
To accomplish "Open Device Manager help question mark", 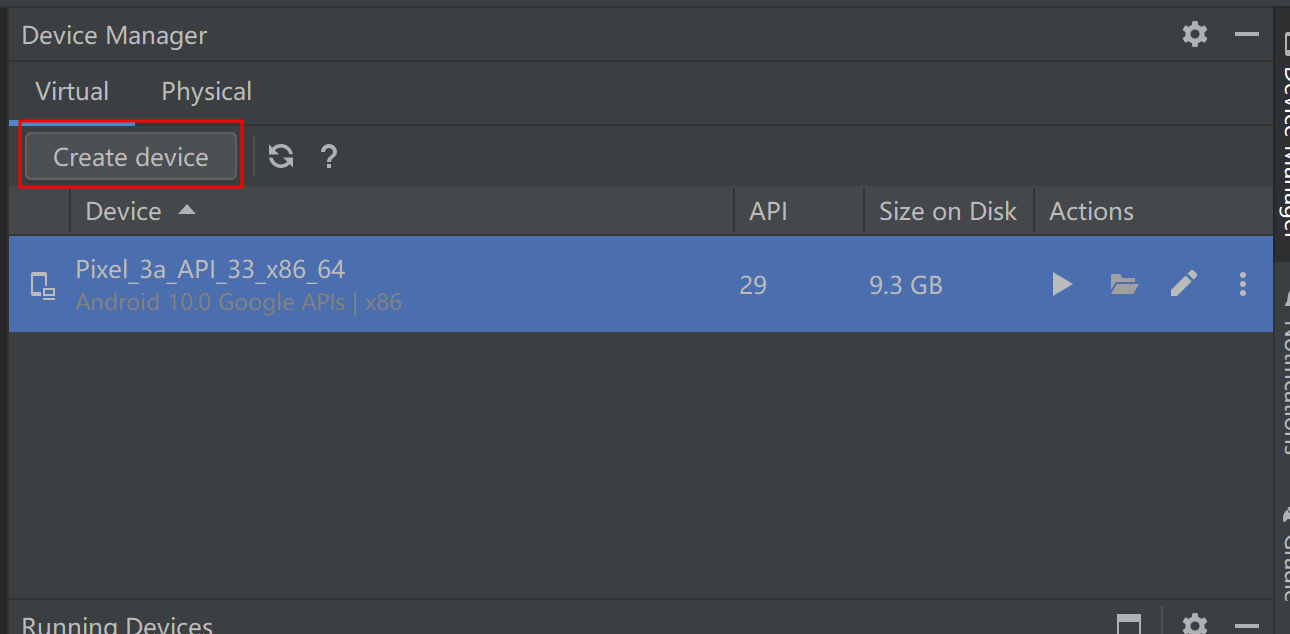I will coord(328,157).
